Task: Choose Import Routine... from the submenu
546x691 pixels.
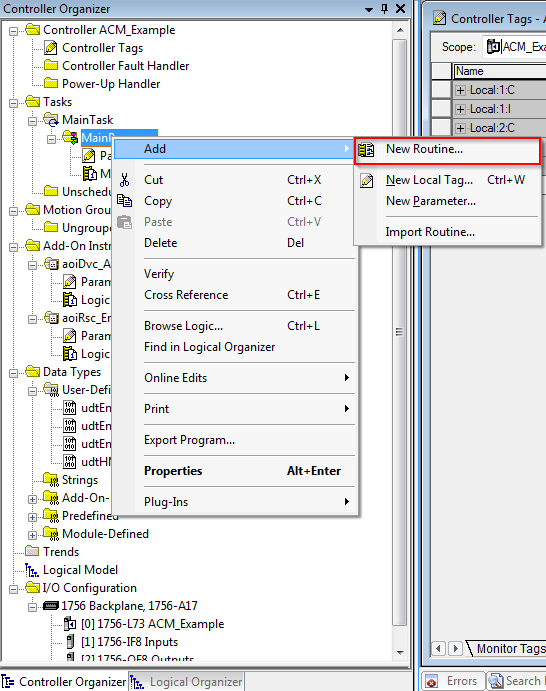Action: [430, 232]
